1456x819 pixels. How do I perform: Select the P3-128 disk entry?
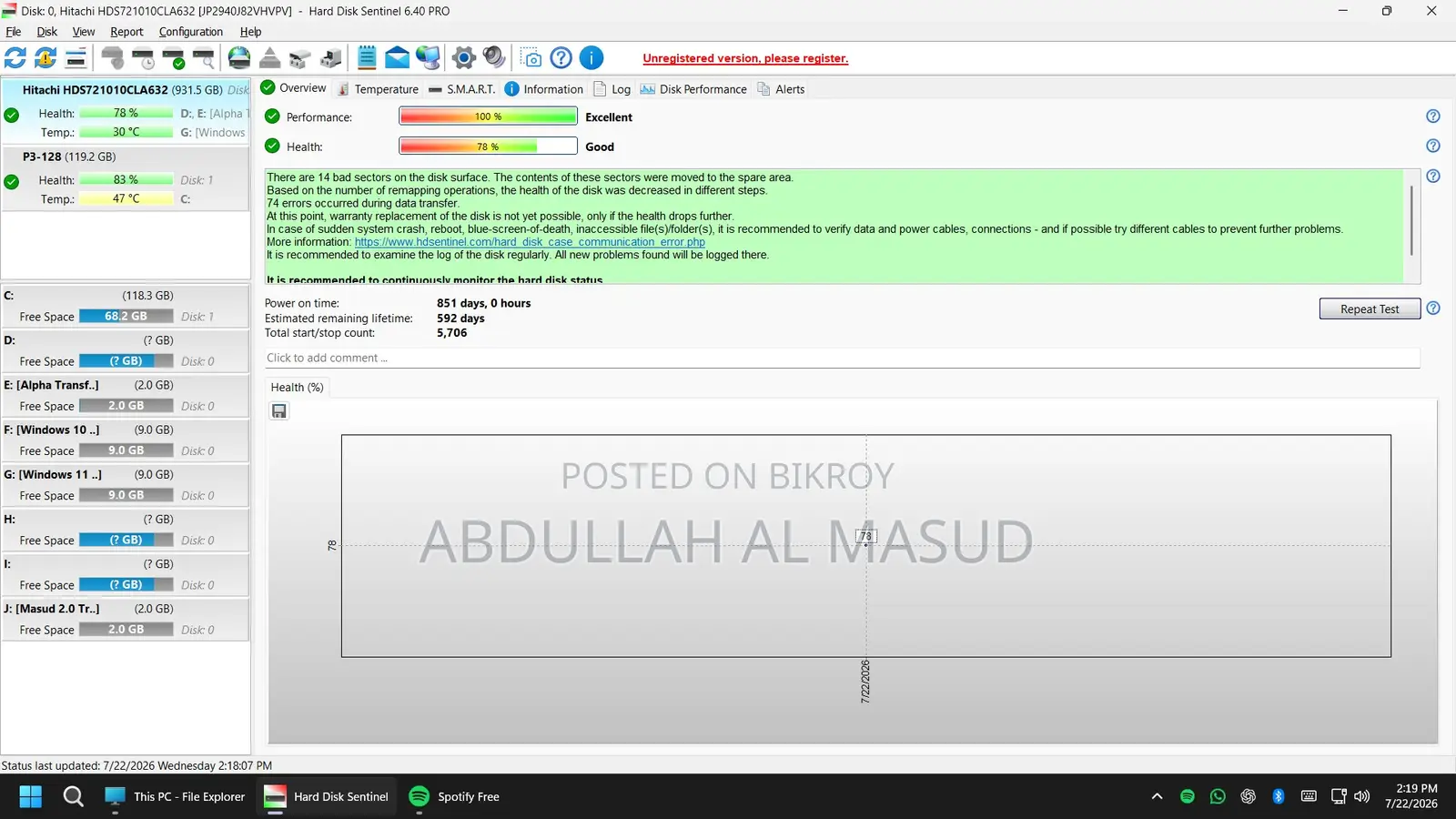(126, 178)
